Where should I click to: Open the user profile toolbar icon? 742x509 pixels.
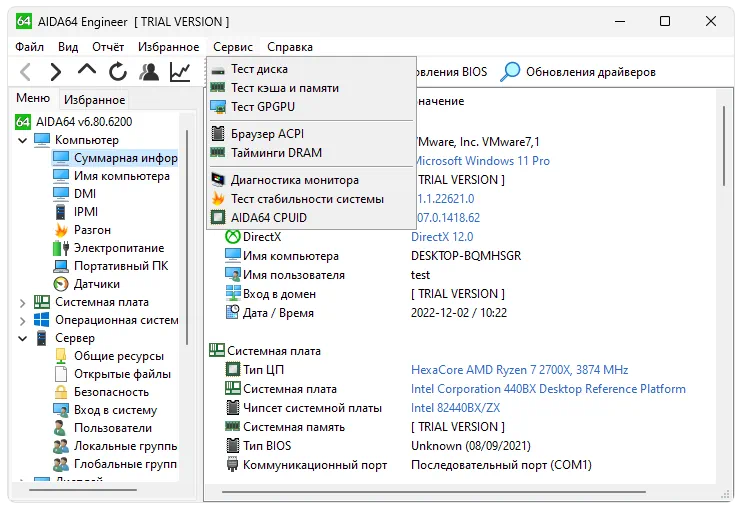click(x=149, y=72)
